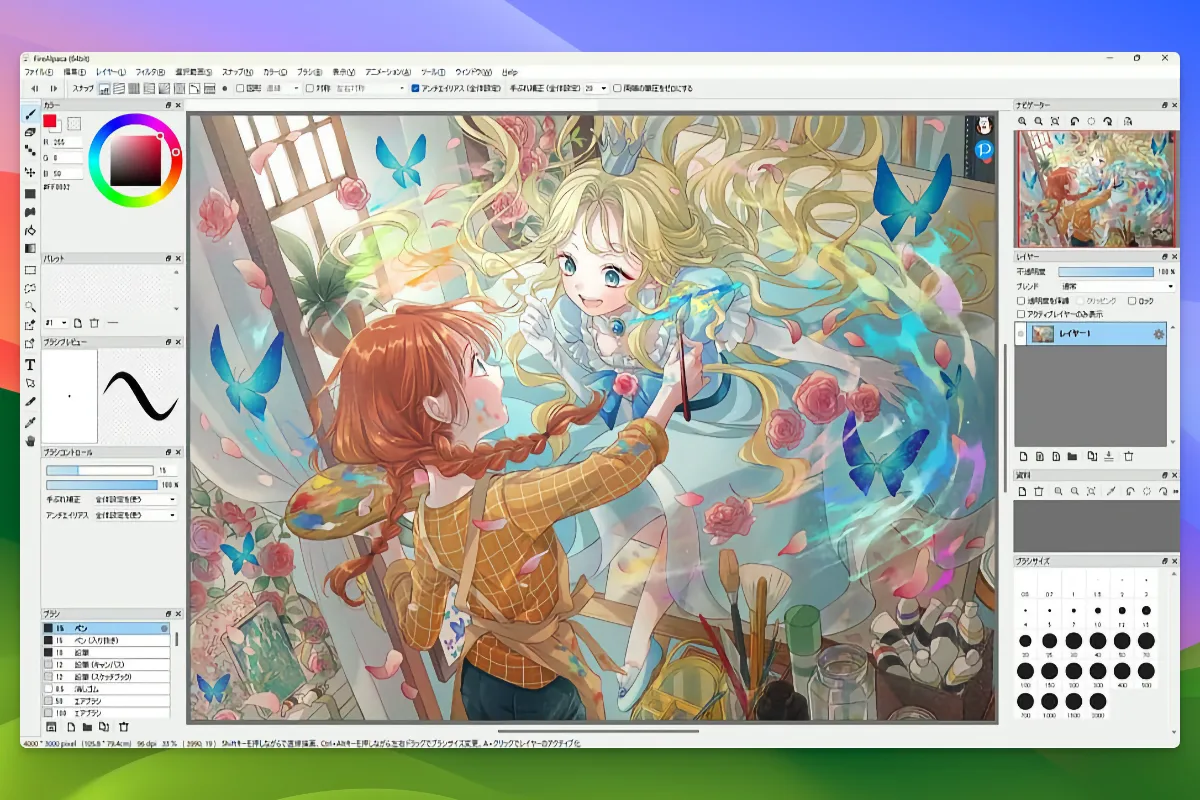Screen dimensions: 1200x800
Task: Open the フィルタ menu
Action: tap(149, 72)
